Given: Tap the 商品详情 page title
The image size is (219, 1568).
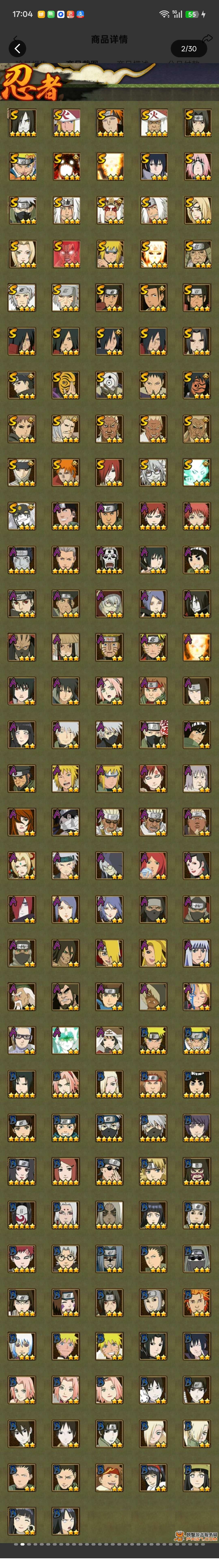Looking at the screenshot, I should pos(109,39).
